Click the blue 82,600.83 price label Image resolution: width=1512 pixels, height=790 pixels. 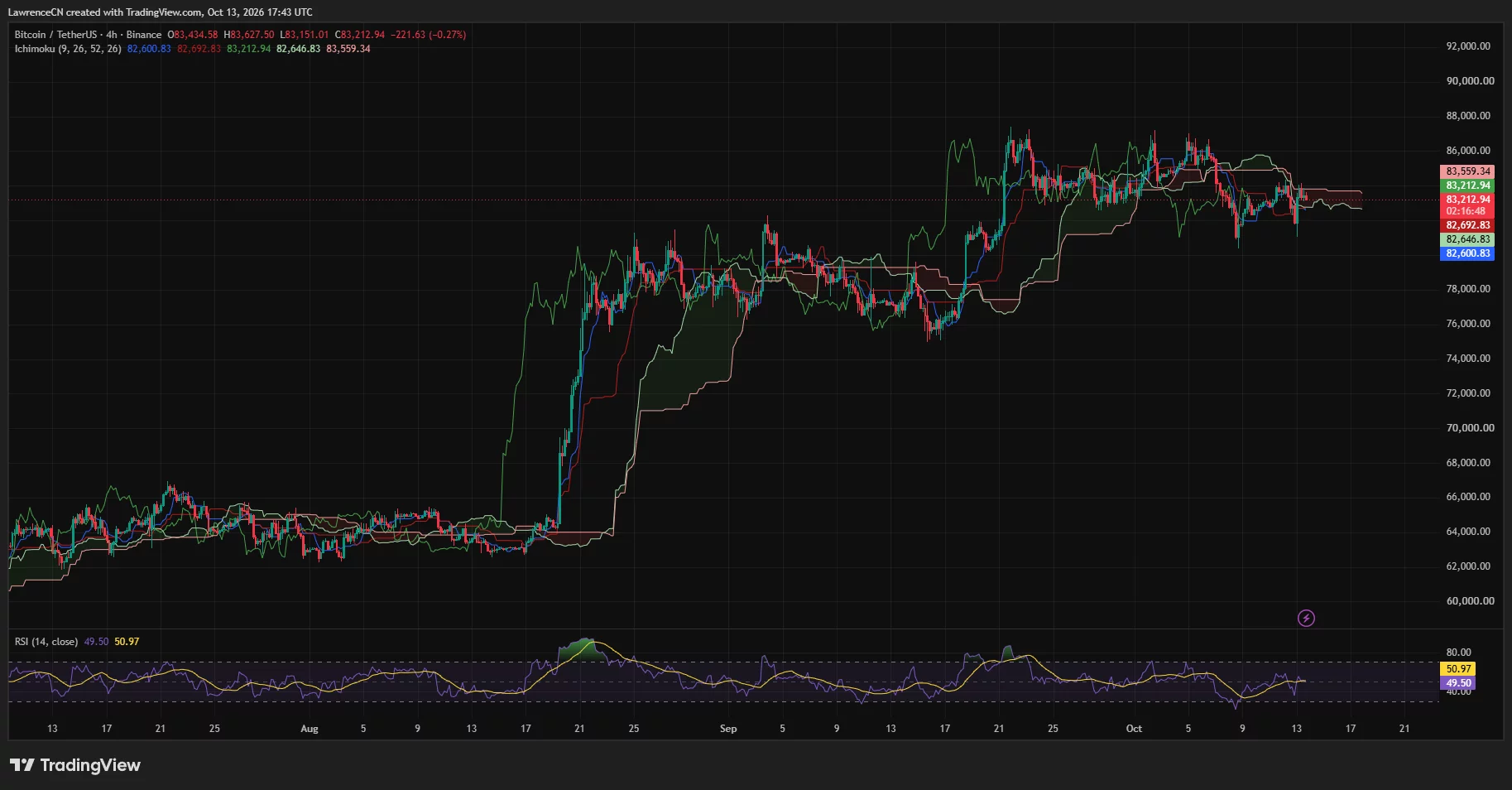[1467, 253]
